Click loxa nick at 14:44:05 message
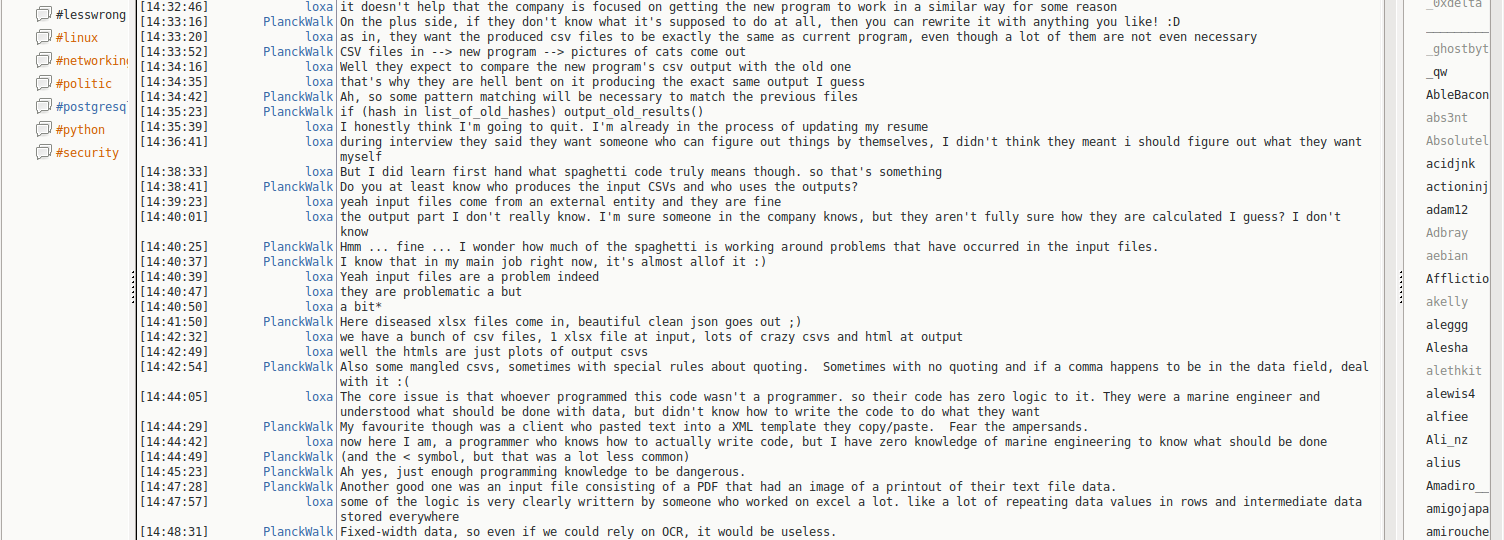This screenshot has width=1504, height=540. coord(319,396)
